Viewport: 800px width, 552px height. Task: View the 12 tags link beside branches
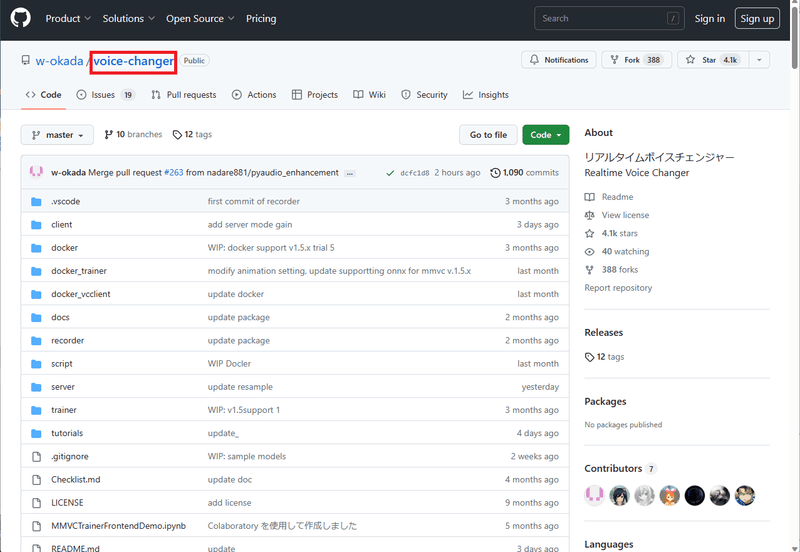click(192, 134)
